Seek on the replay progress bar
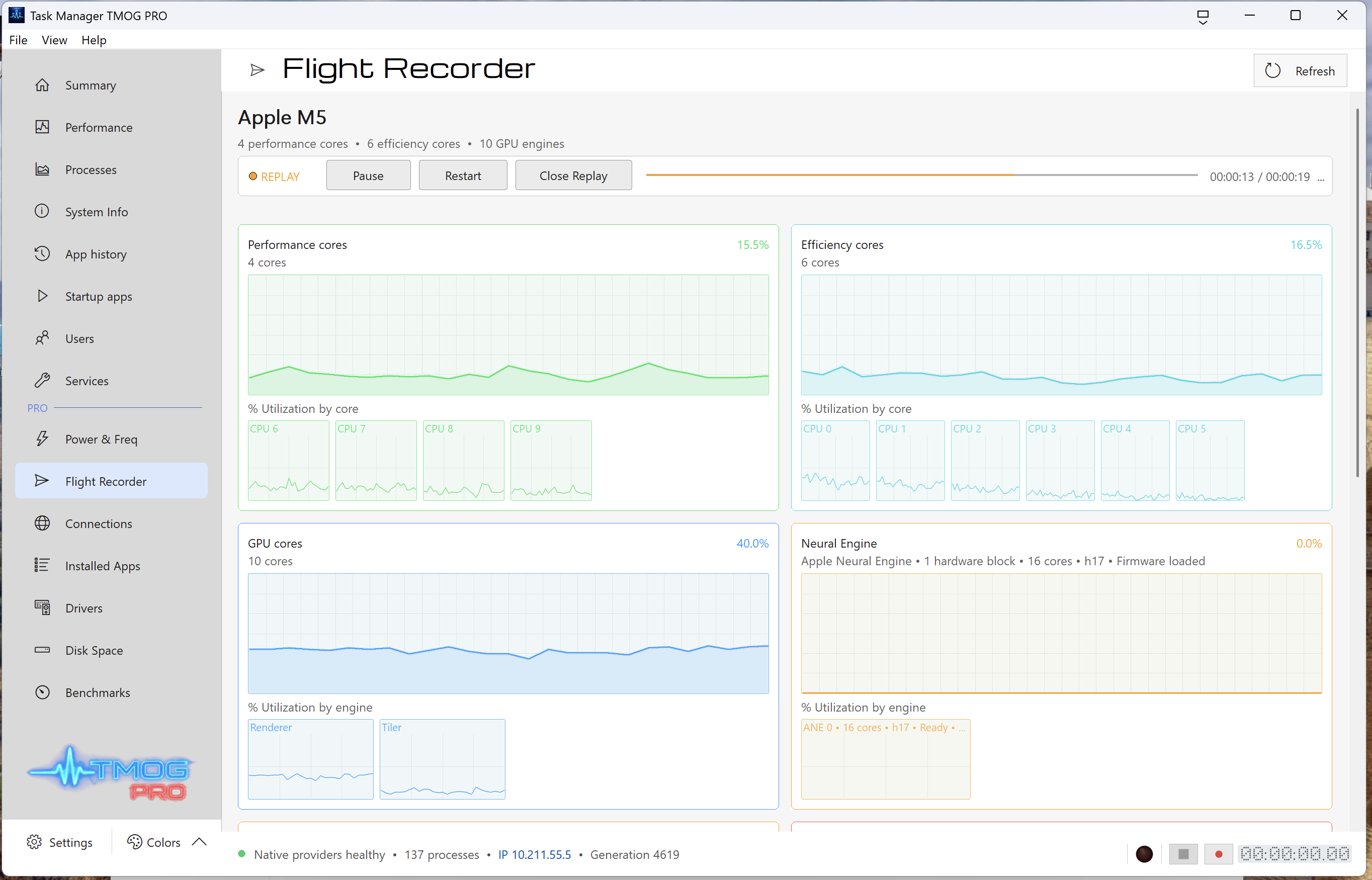 pyautogui.click(x=922, y=175)
